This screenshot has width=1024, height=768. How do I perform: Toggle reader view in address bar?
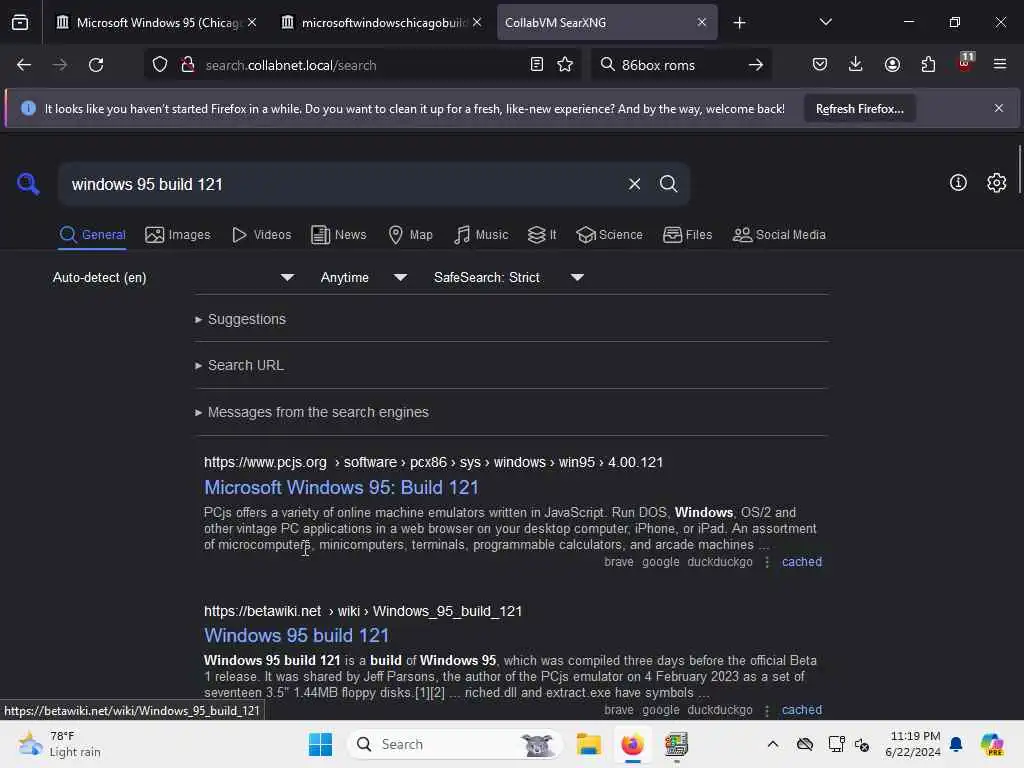click(x=537, y=65)
